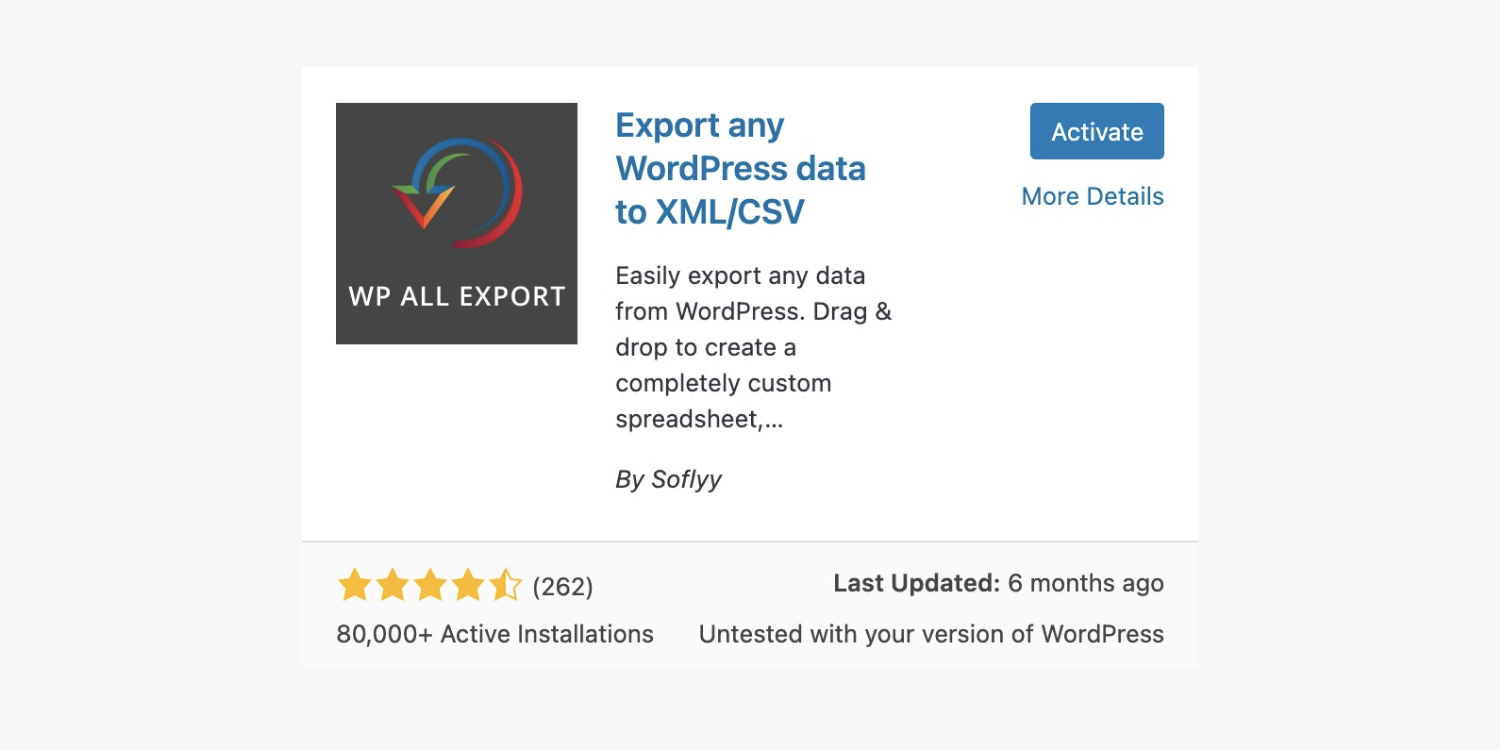Click the 'WP ALL EXPORT' logo text
This screenshot has height=751, width=1501.
tap(456, 297)
